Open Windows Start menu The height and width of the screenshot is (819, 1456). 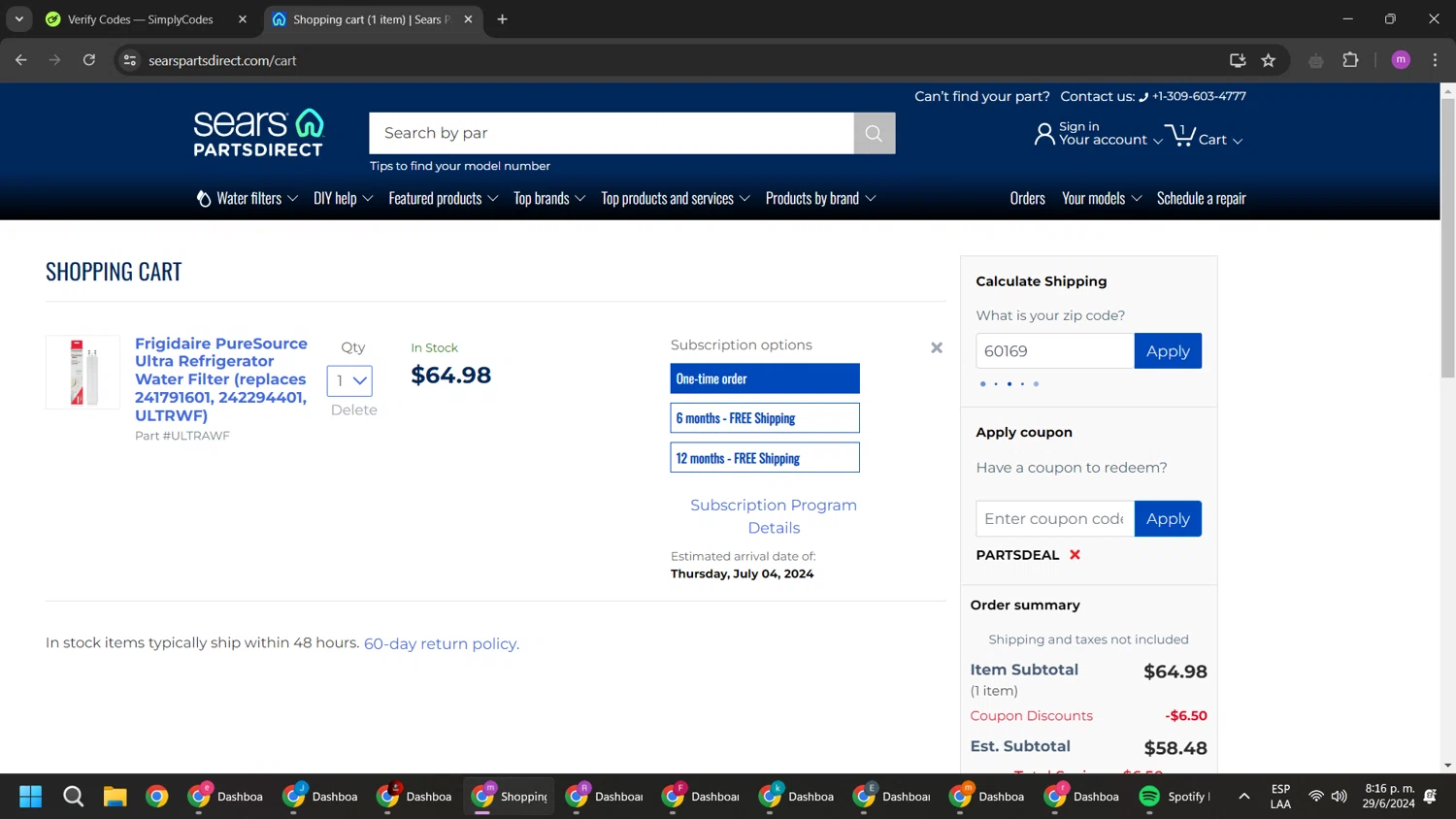(31, 797)
